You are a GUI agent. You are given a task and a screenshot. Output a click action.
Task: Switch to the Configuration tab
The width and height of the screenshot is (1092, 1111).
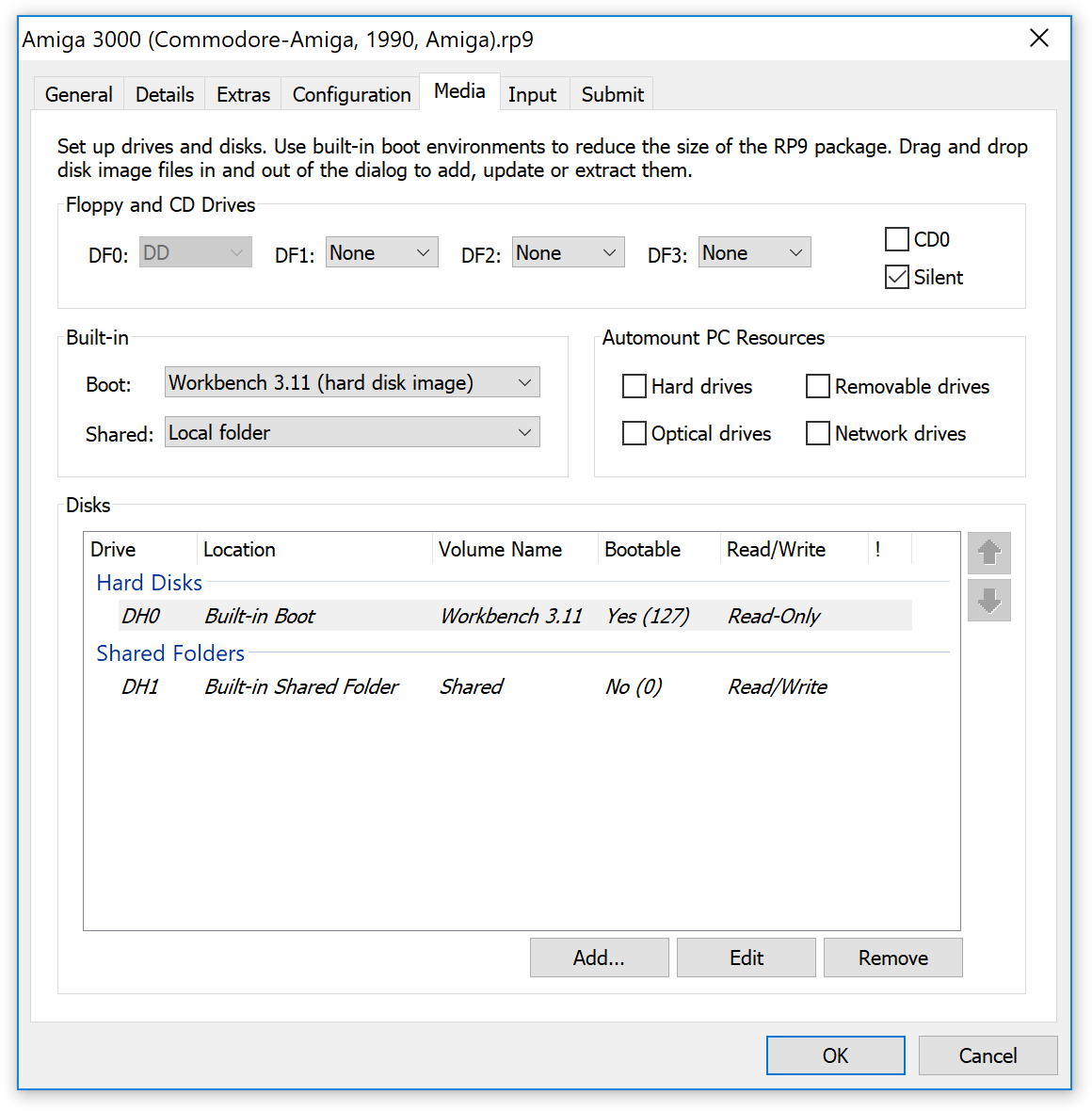(x=351, y=94)
